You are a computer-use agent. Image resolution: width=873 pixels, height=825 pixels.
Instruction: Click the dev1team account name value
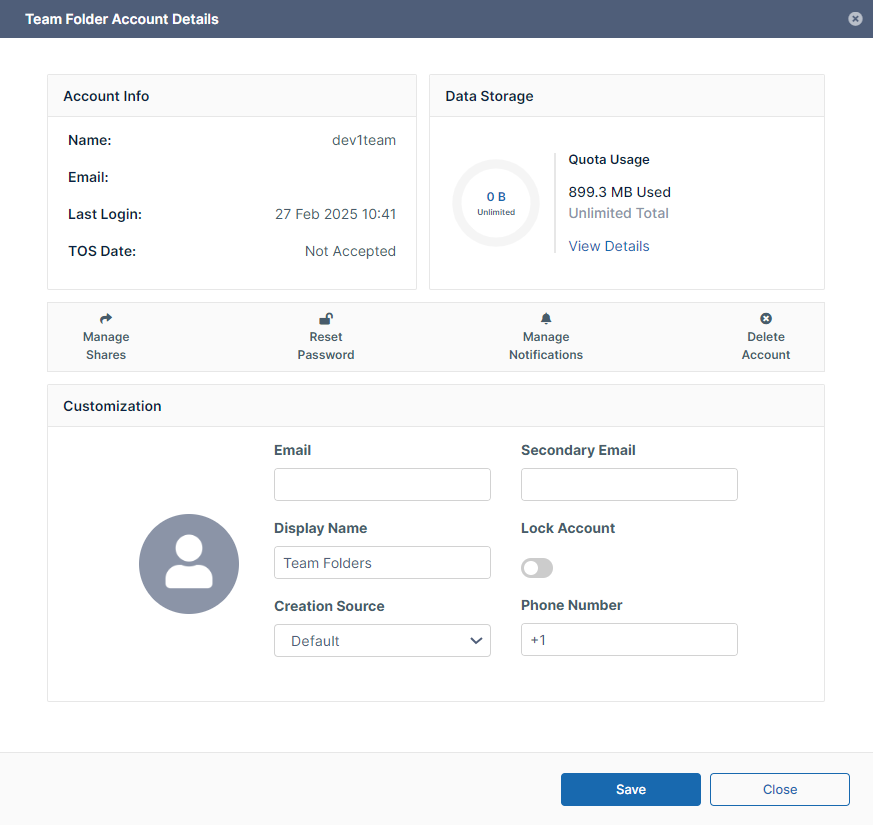364,140
